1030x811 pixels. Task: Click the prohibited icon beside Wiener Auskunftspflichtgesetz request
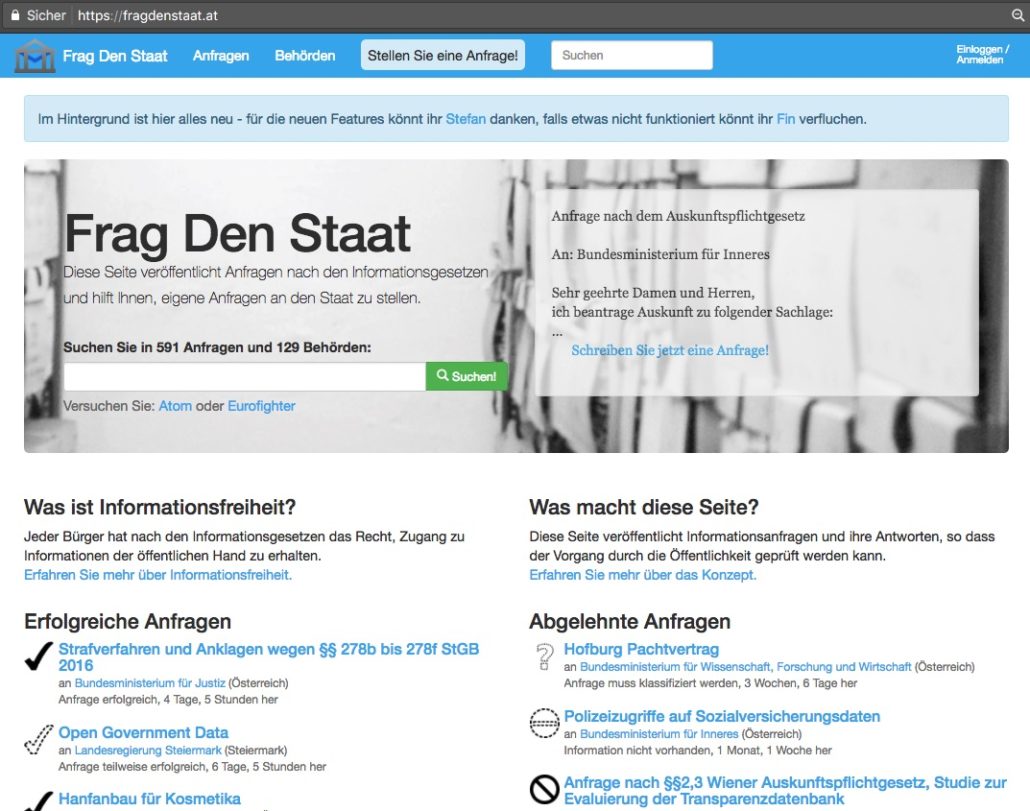(544, 790)
